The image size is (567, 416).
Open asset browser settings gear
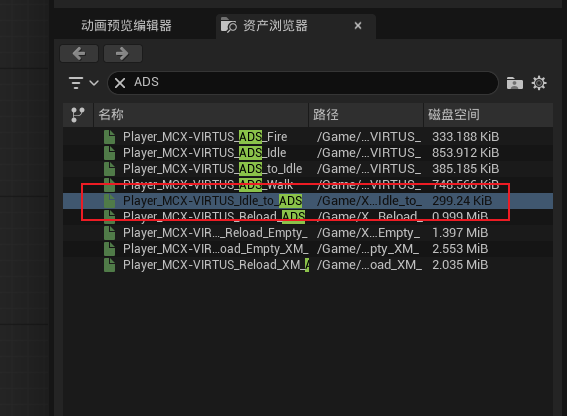tap(539, 83)
